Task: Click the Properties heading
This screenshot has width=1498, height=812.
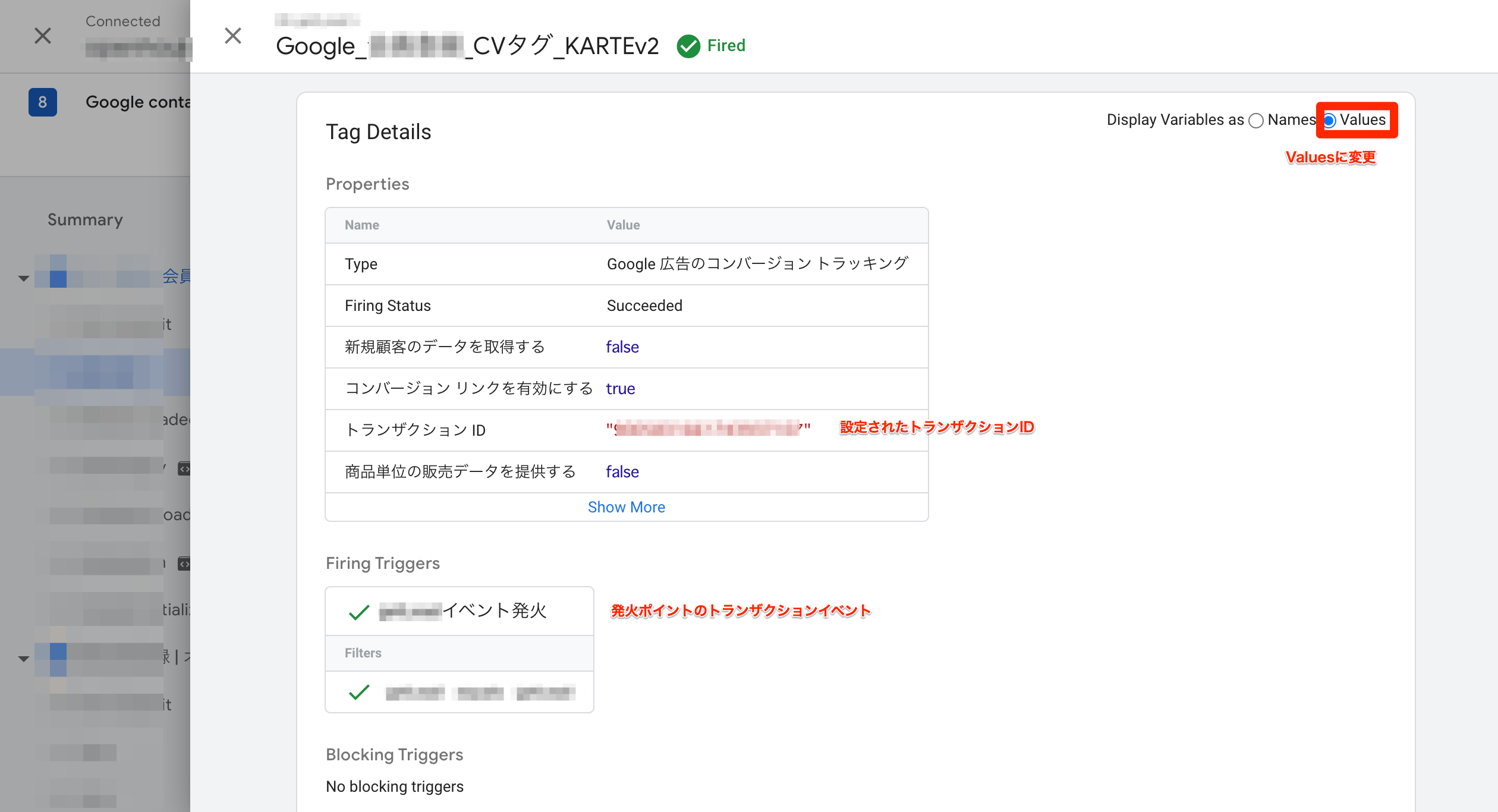Action: tap(367, 184)
